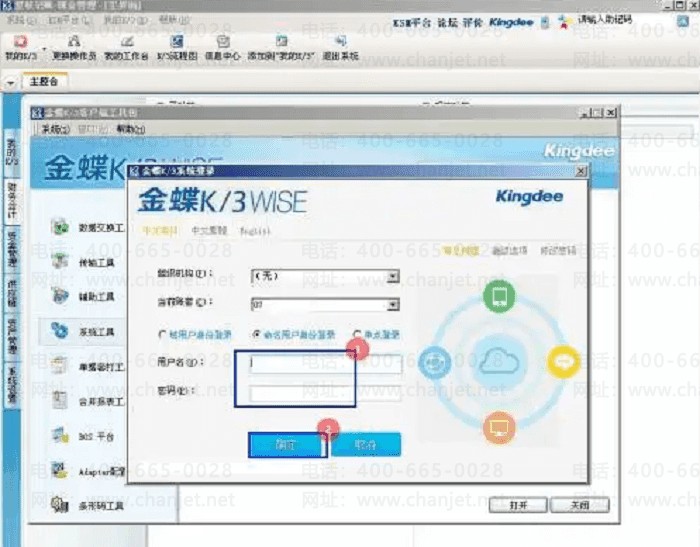Click 关闭 button in client tools window

point(579,505)
